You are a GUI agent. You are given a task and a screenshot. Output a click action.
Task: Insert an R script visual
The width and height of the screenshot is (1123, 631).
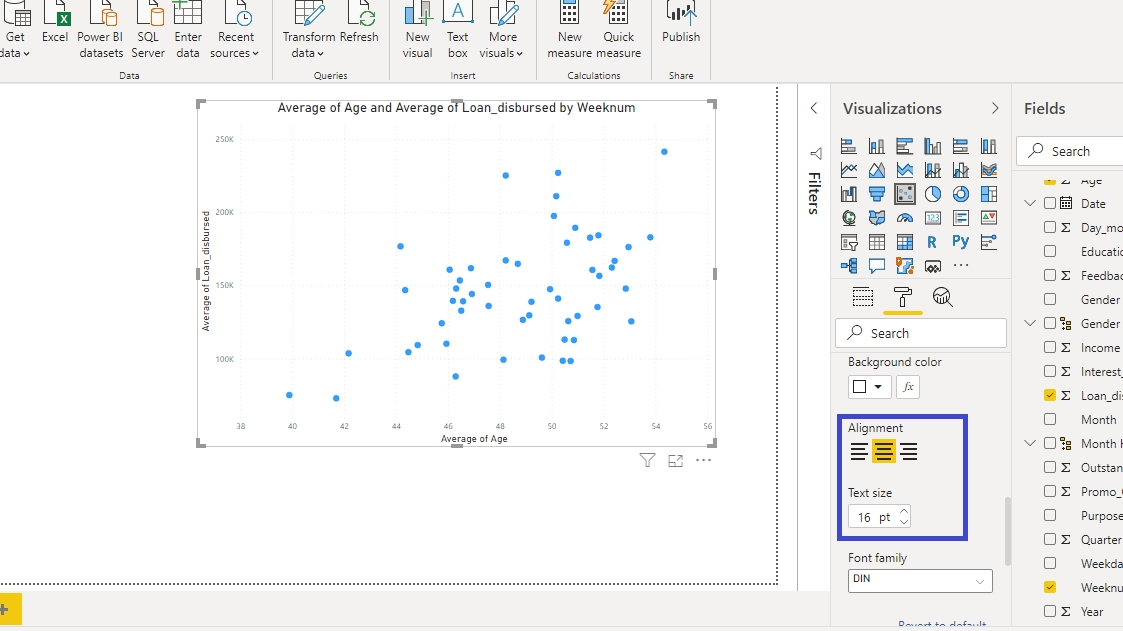[933, 242]
